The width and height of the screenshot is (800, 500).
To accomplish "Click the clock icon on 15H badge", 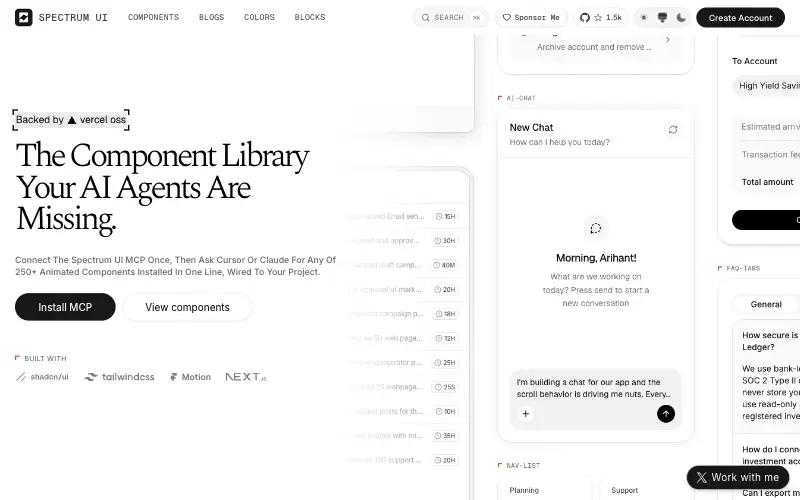I will [x=439, y=216].
